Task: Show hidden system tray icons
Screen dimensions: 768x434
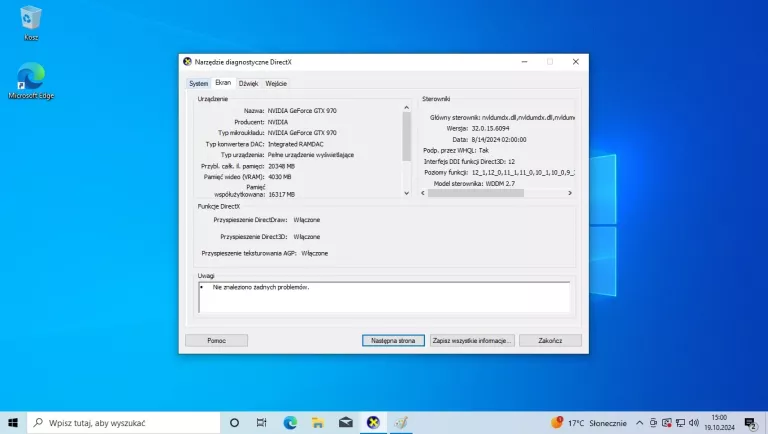Action: point(640,423)
